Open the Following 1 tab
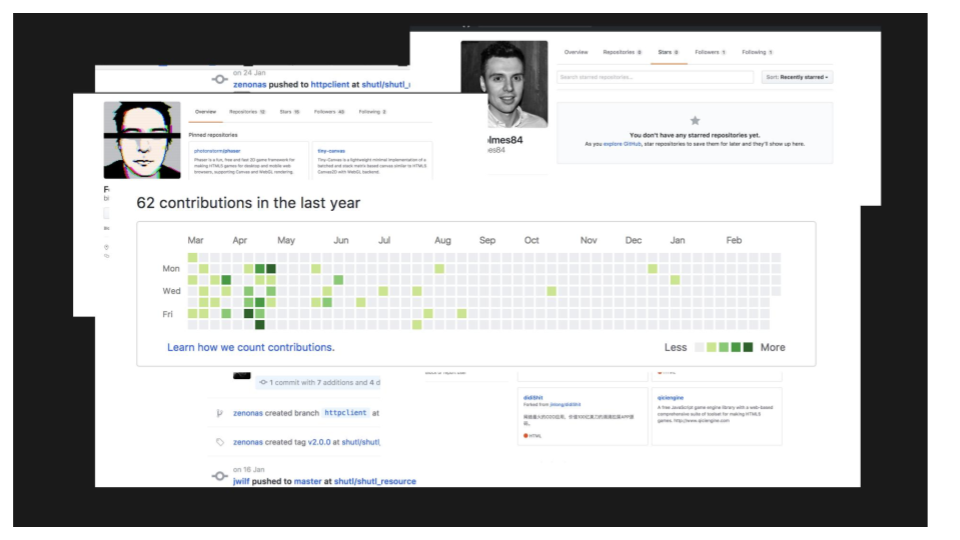This screenshot has height=540, width=960. [757, 53]
